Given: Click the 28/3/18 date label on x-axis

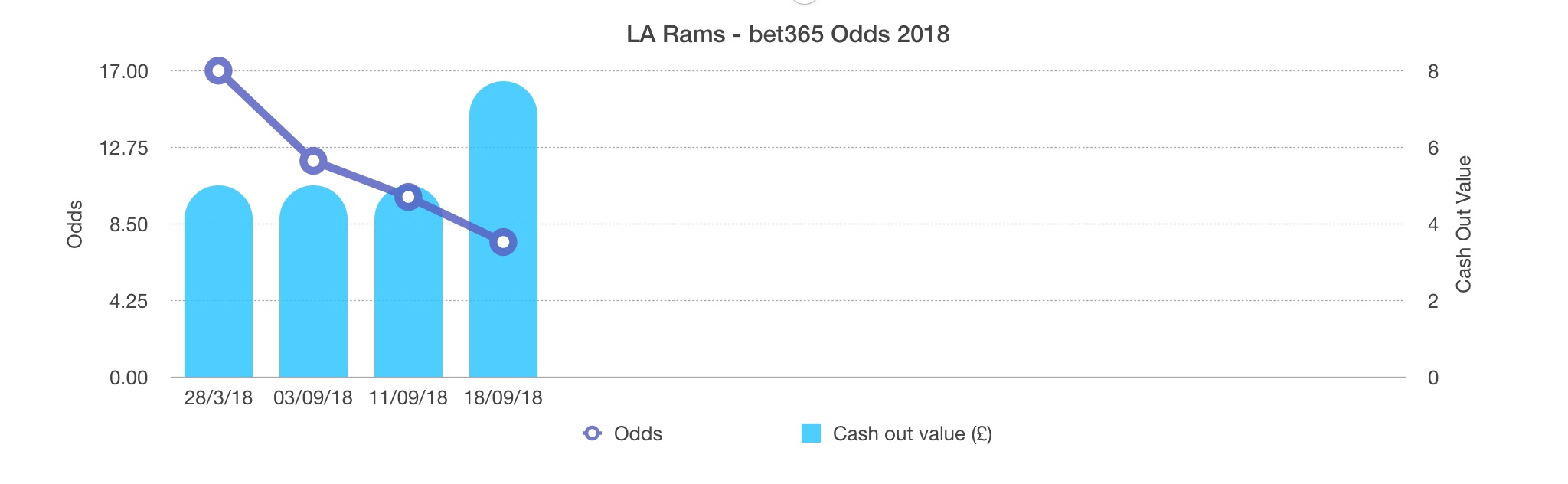Looking at the screenshot, I should click(218, 398).
